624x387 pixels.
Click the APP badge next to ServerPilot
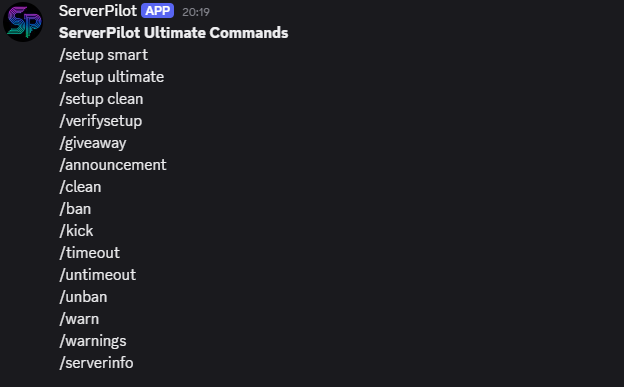coord(157,11)
